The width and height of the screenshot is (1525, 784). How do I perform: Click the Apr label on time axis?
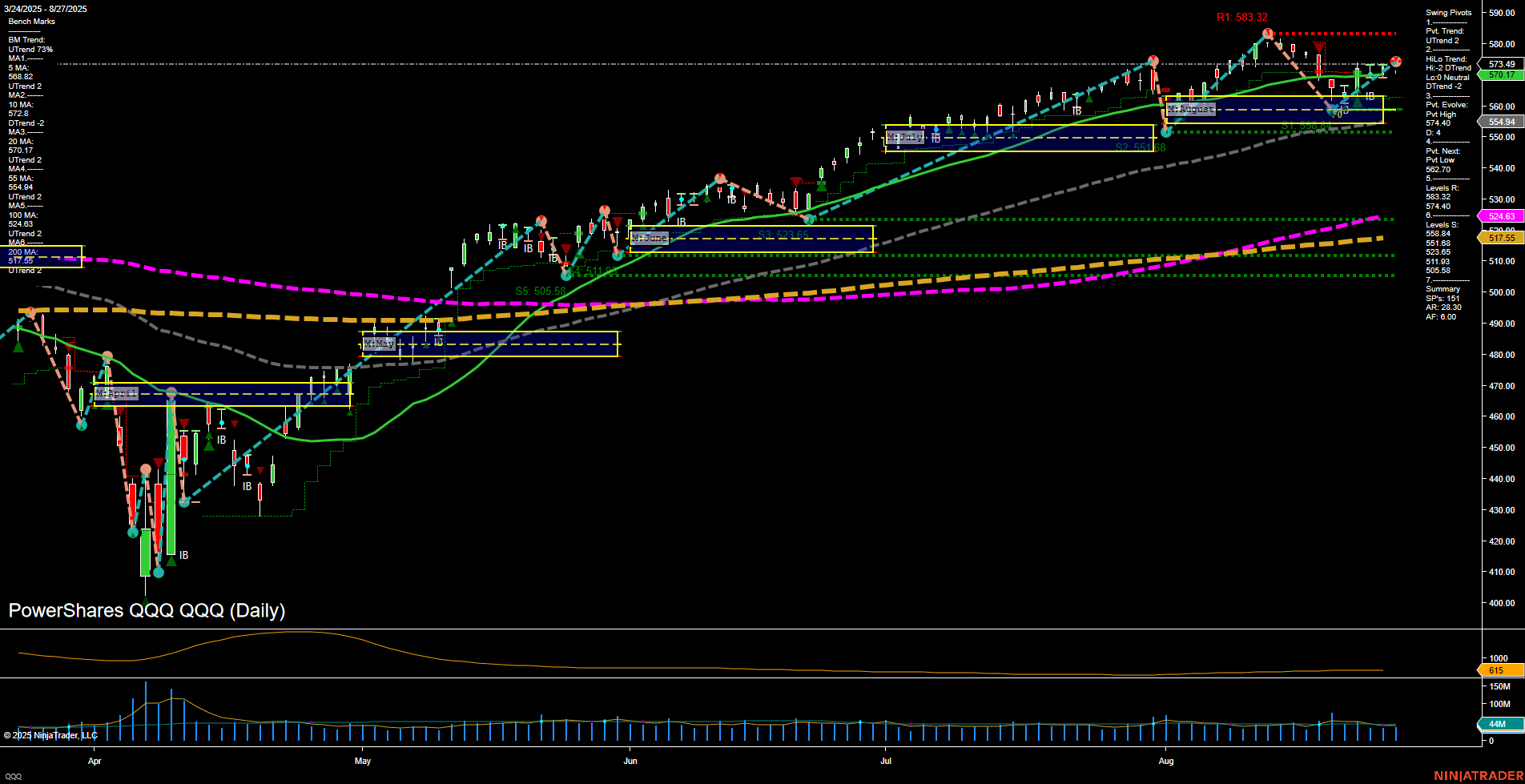coord(95,761)
